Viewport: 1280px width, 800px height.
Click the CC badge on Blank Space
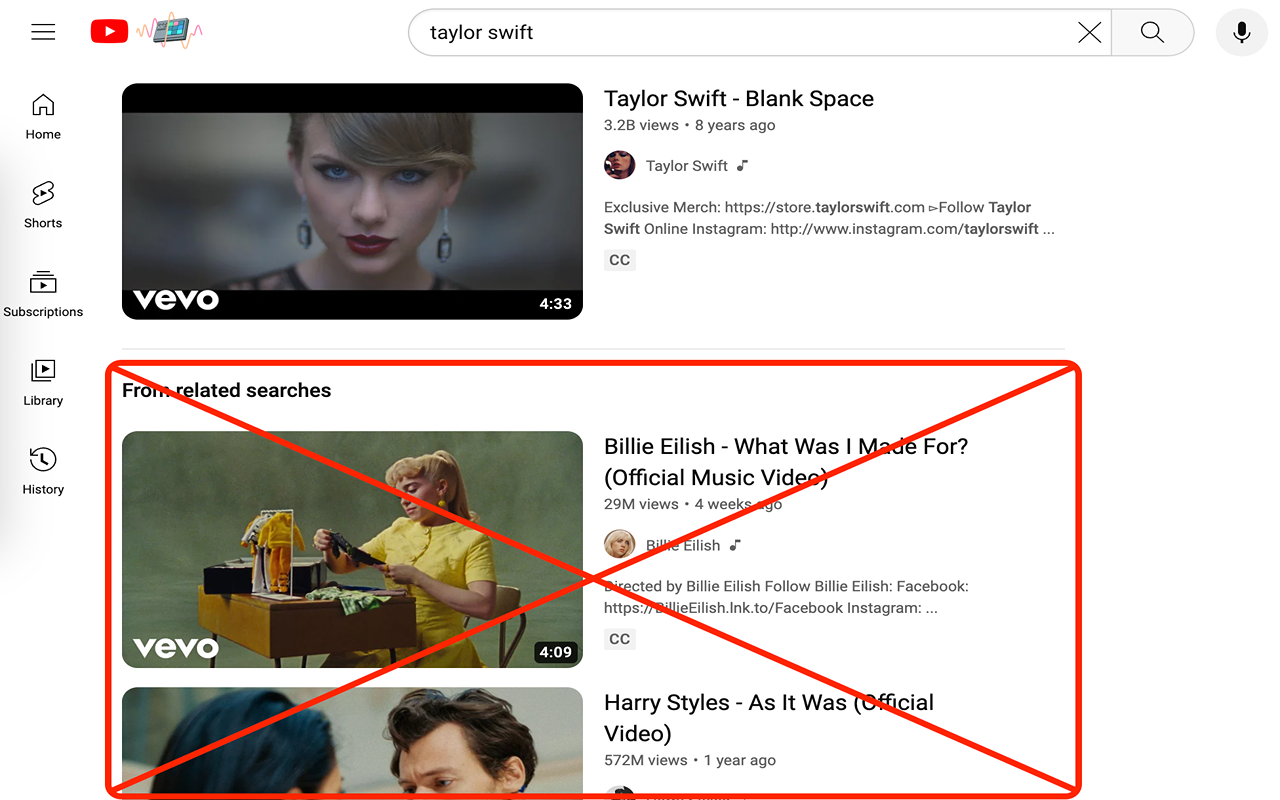(619, 259)
